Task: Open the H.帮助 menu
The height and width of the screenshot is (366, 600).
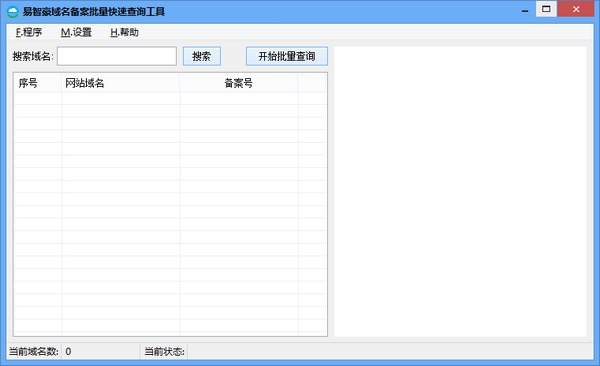Action: click(x=124, y=32)
